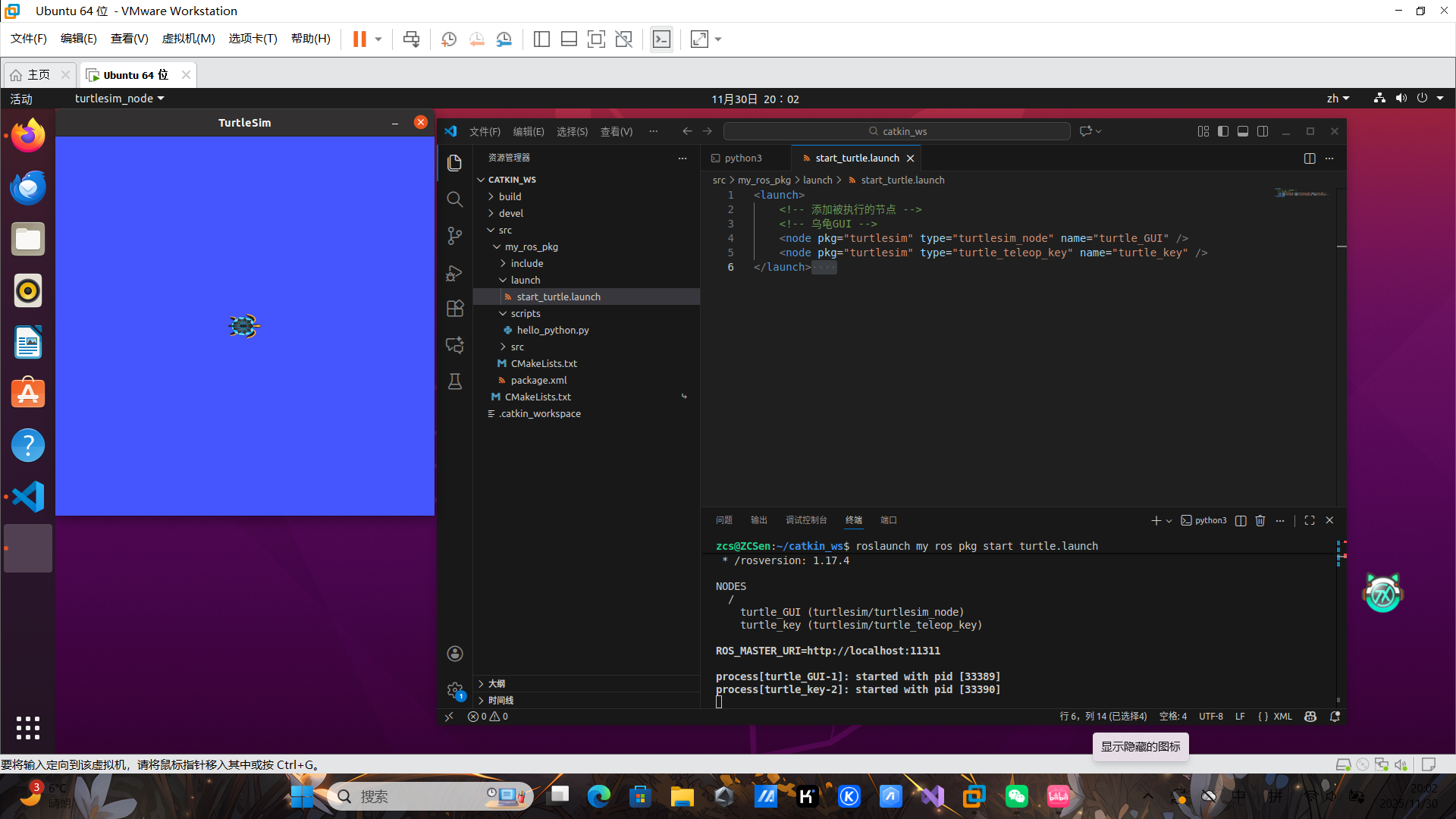The width and height of the screenshot is (1456, 819).
Task: Open the 输出 panel tab
Action: (x=758, y=520)
